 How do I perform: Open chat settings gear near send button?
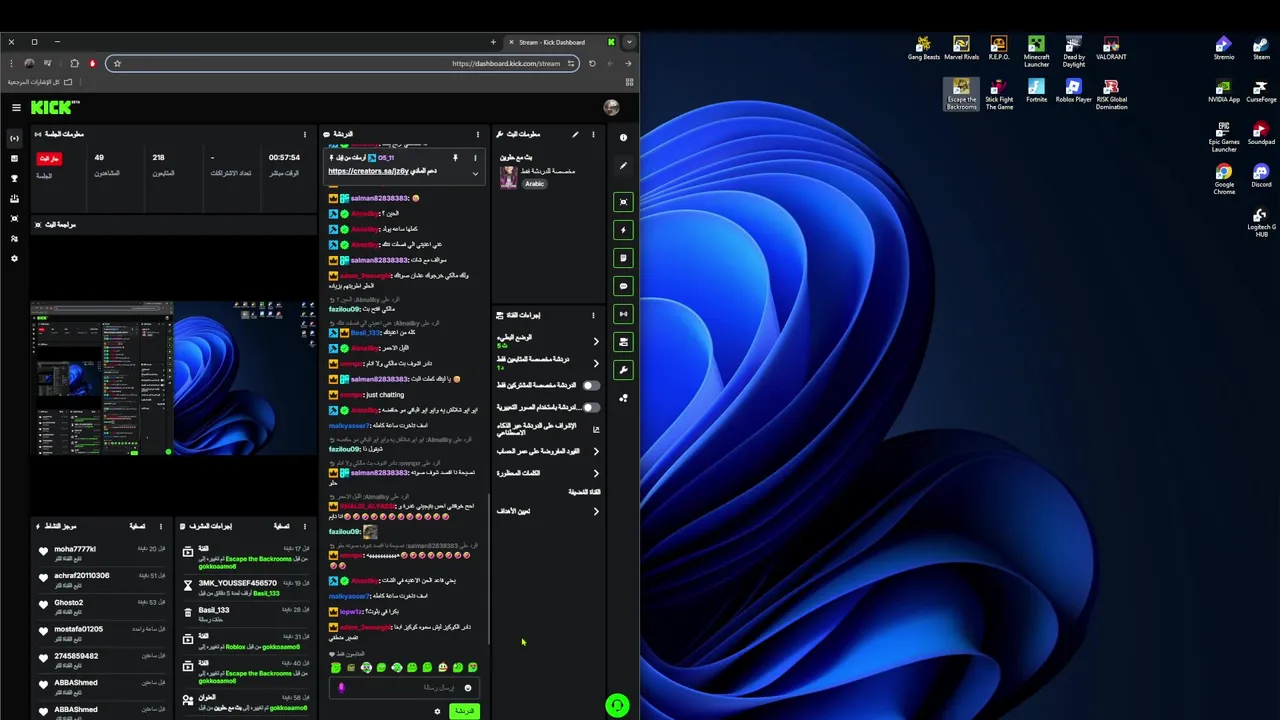coord(437,711)
